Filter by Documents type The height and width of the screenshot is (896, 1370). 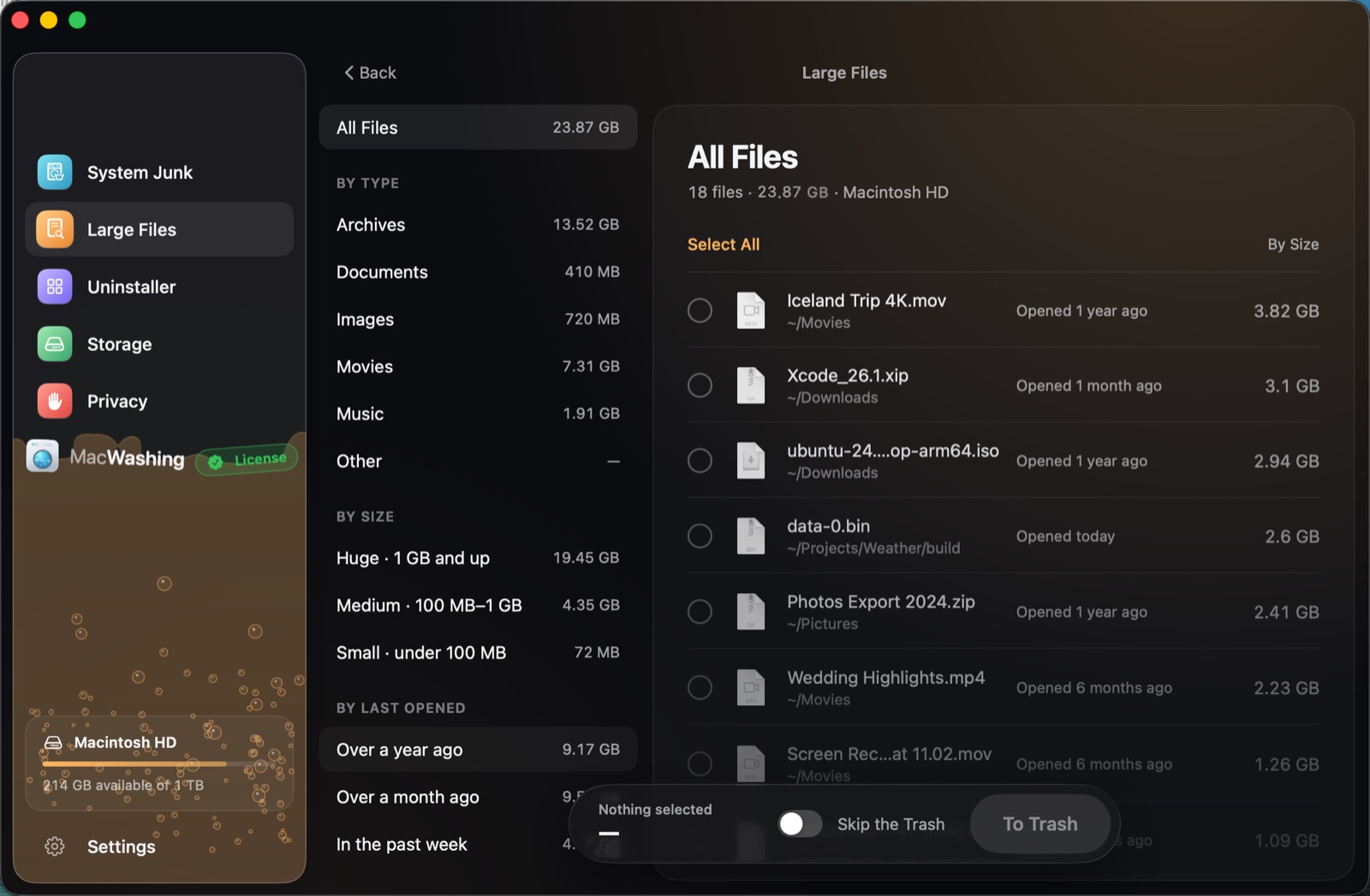[x=478, y=272]
